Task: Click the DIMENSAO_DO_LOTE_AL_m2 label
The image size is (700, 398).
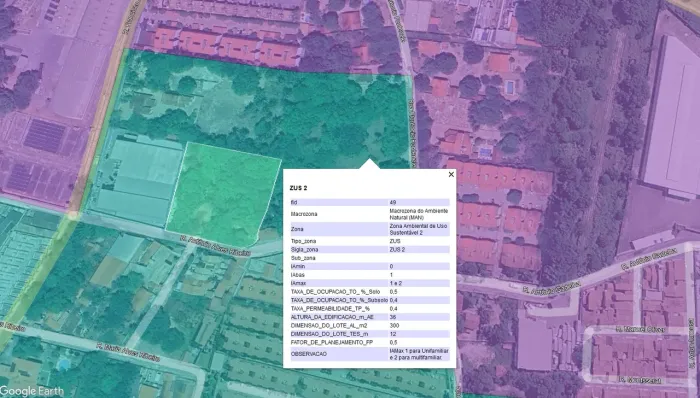Action: (329, 326)
